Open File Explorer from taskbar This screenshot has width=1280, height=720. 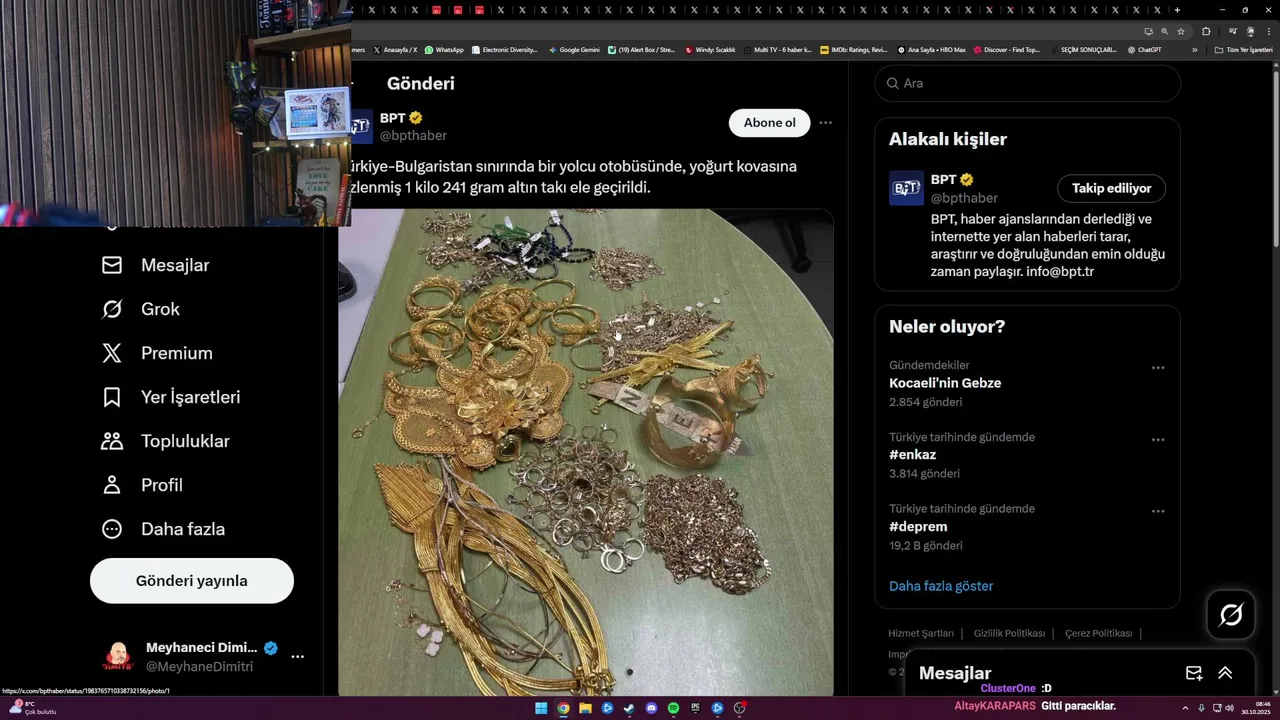(585, 708)
